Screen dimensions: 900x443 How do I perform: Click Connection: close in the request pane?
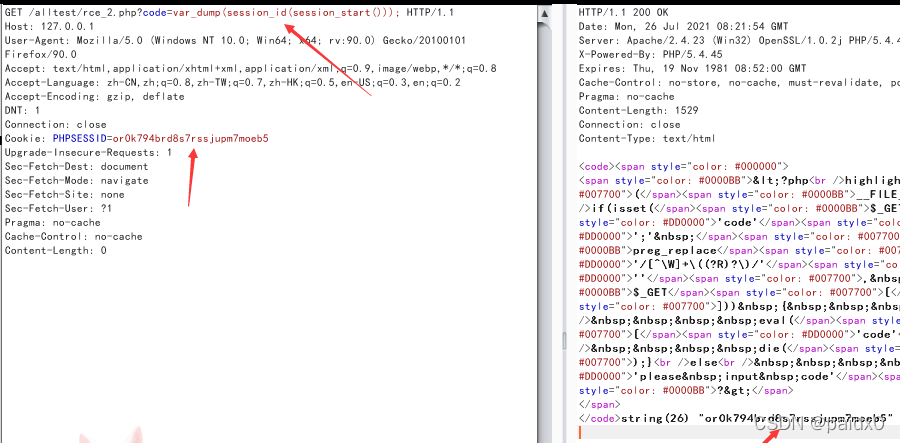click(x=56, y=125)
